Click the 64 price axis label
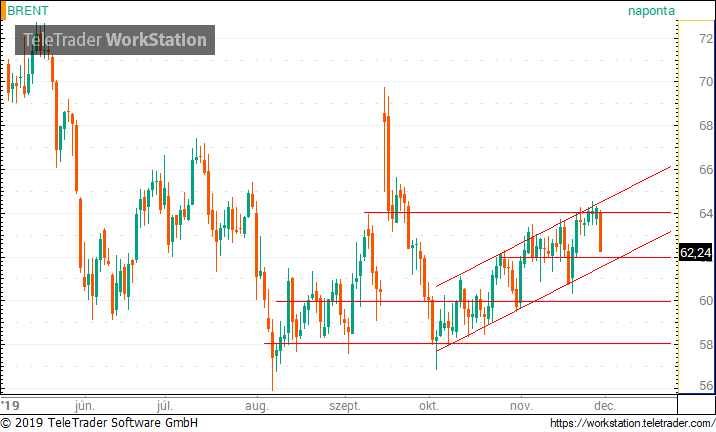Screen dimensions: 716x432 pos(706,213)
